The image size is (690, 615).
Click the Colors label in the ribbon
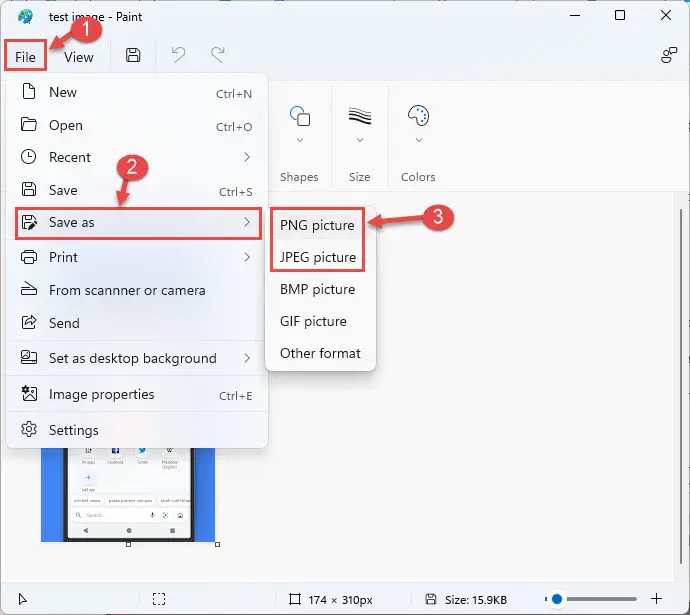pyautogui.click(x=418, y=177)
